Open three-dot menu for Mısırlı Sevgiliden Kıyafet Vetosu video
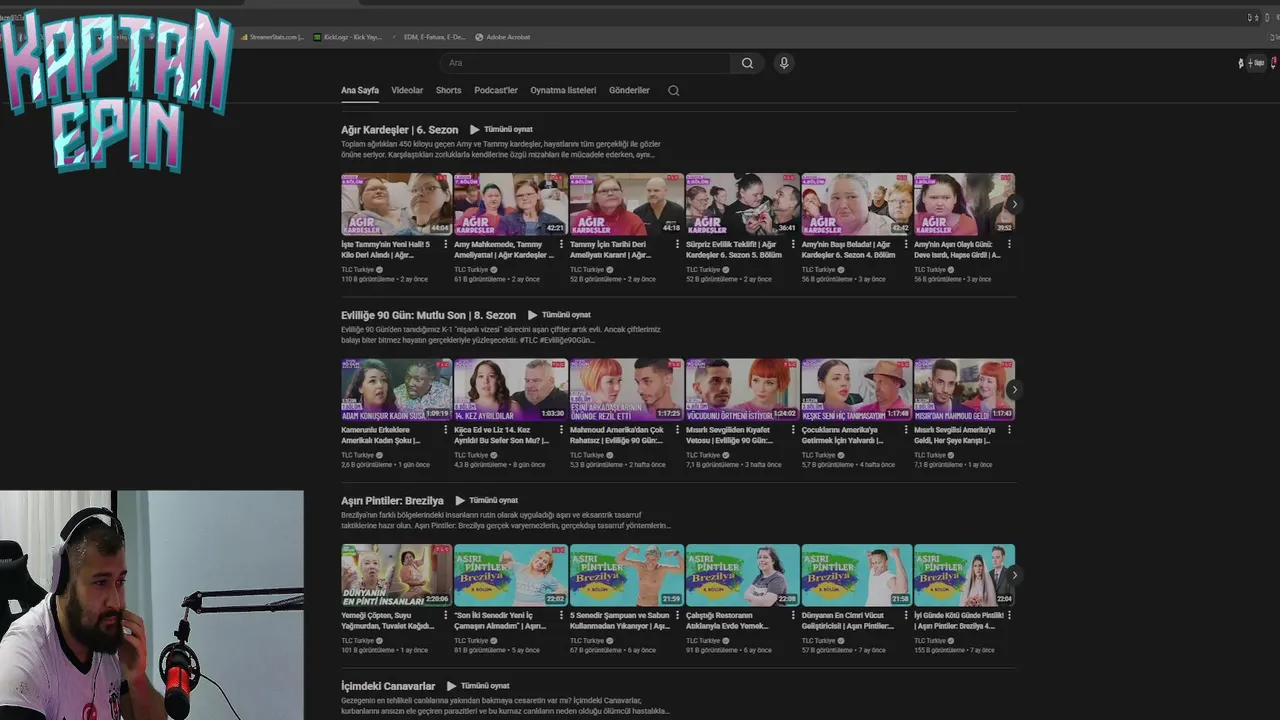 [793, 430]
